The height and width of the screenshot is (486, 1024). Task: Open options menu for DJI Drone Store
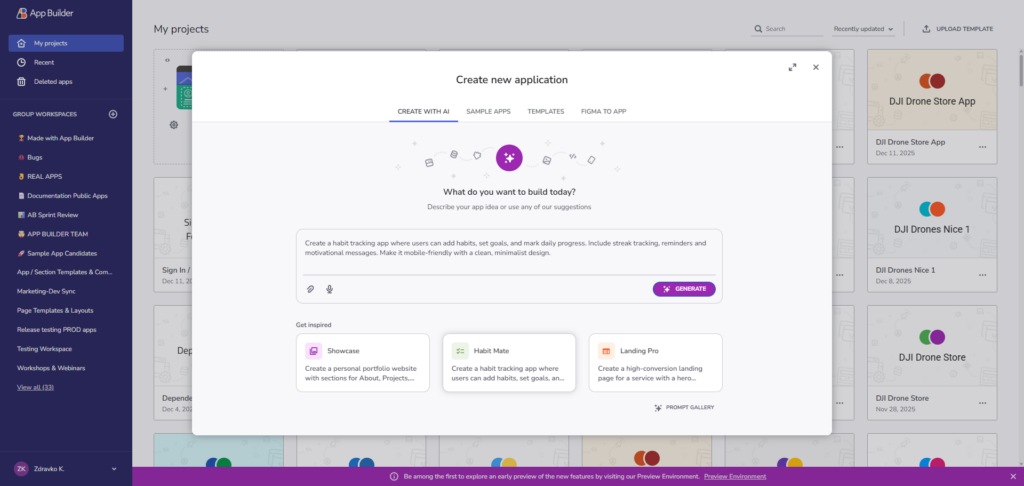point(982,403)
